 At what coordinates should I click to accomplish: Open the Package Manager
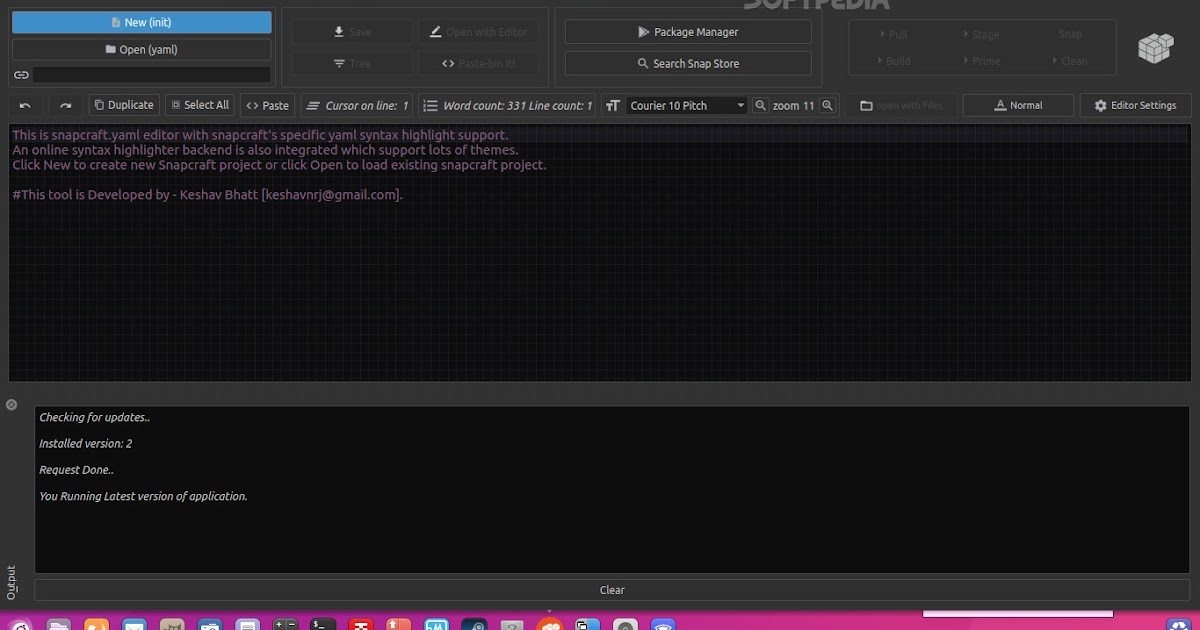[x=688, y=31]
